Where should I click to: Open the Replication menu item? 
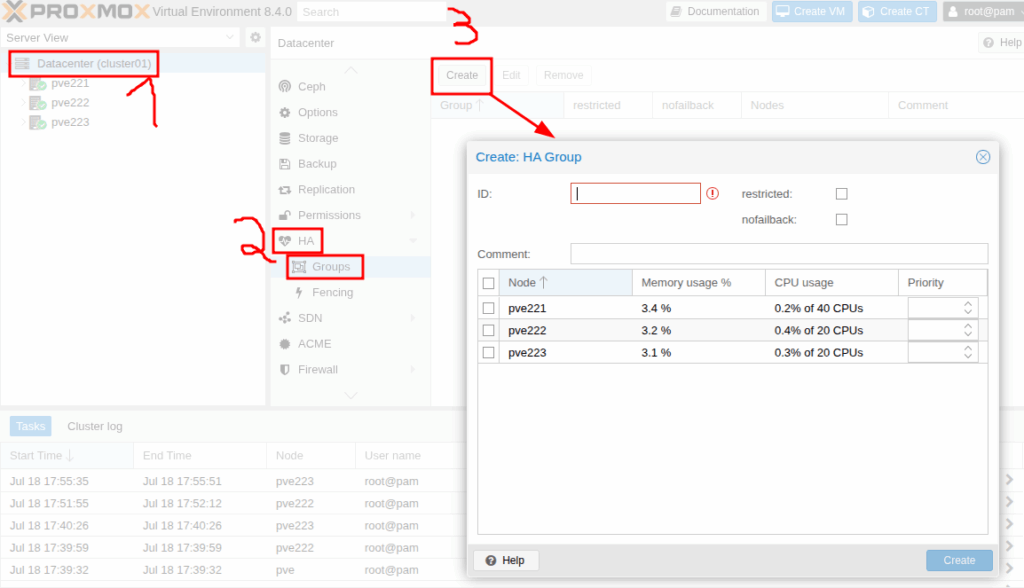pos(350,189)
